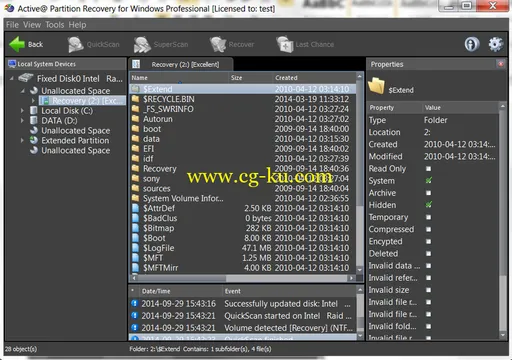This screenshot has width=512, height=360.
Task: Click file list vertical scrollbar down arrow
Action: pyautogui.click(x=359, y=269)
